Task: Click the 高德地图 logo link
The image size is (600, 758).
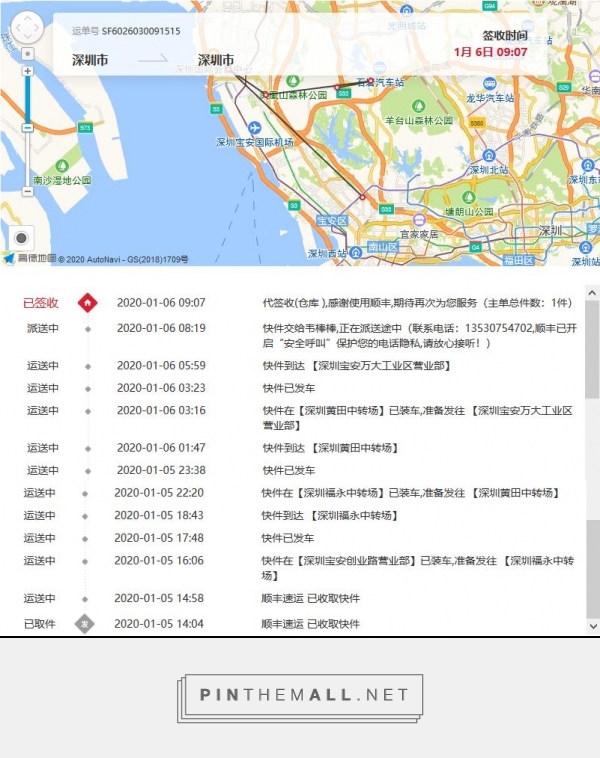Action: click(28, 258)
